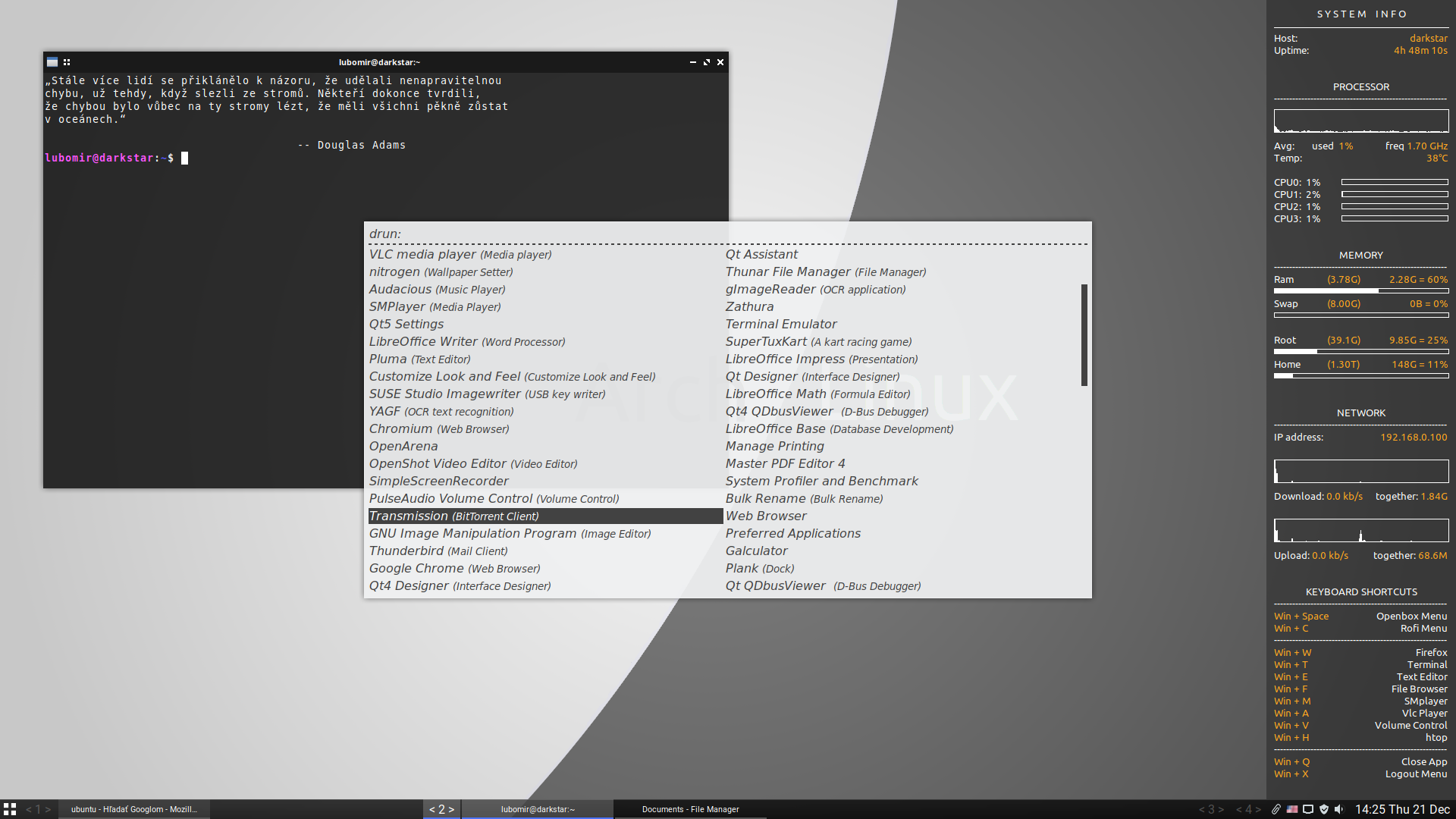Open PulseAudio Volume Control

pos(545,499)
